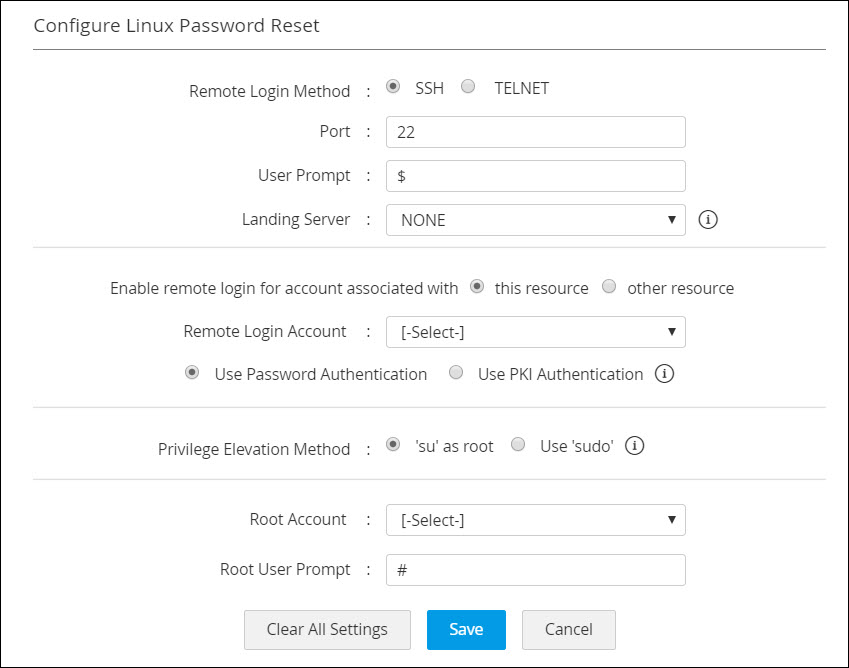
Task: Open the Remote Login Account dropdown
Action: (x=535, y=332)
